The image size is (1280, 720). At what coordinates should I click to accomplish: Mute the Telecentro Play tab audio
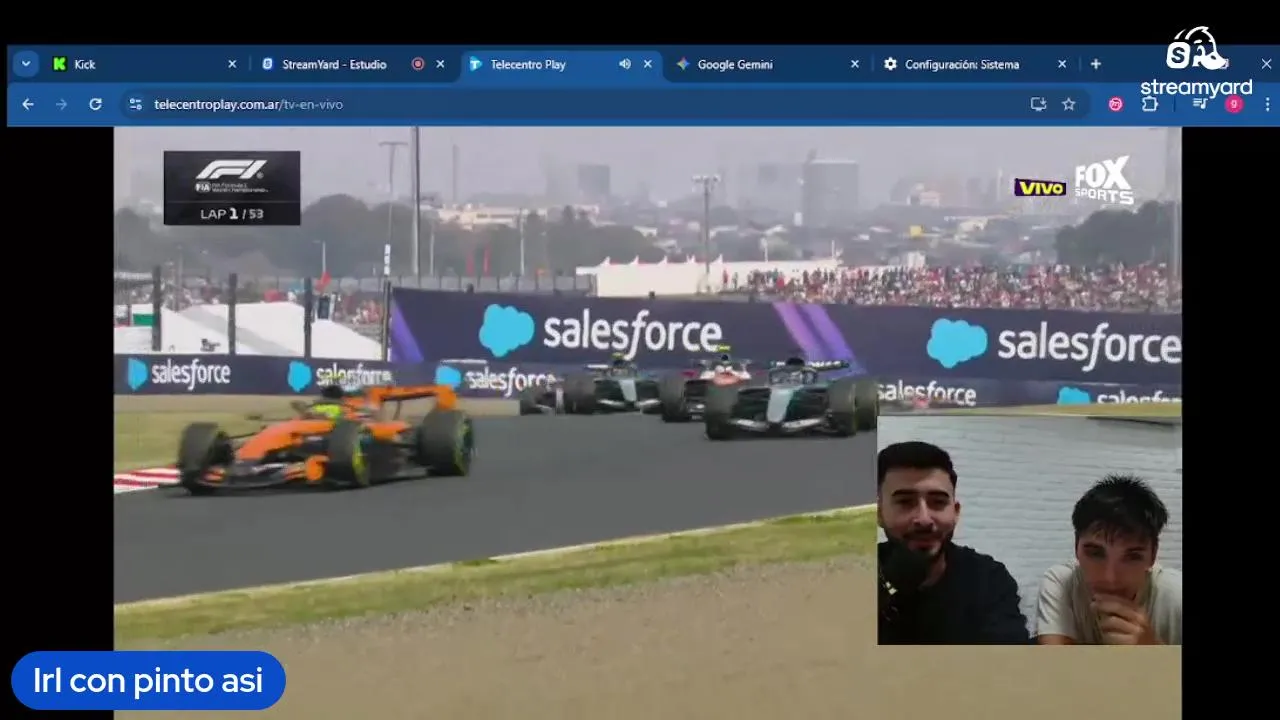click(x=625, y=64)
